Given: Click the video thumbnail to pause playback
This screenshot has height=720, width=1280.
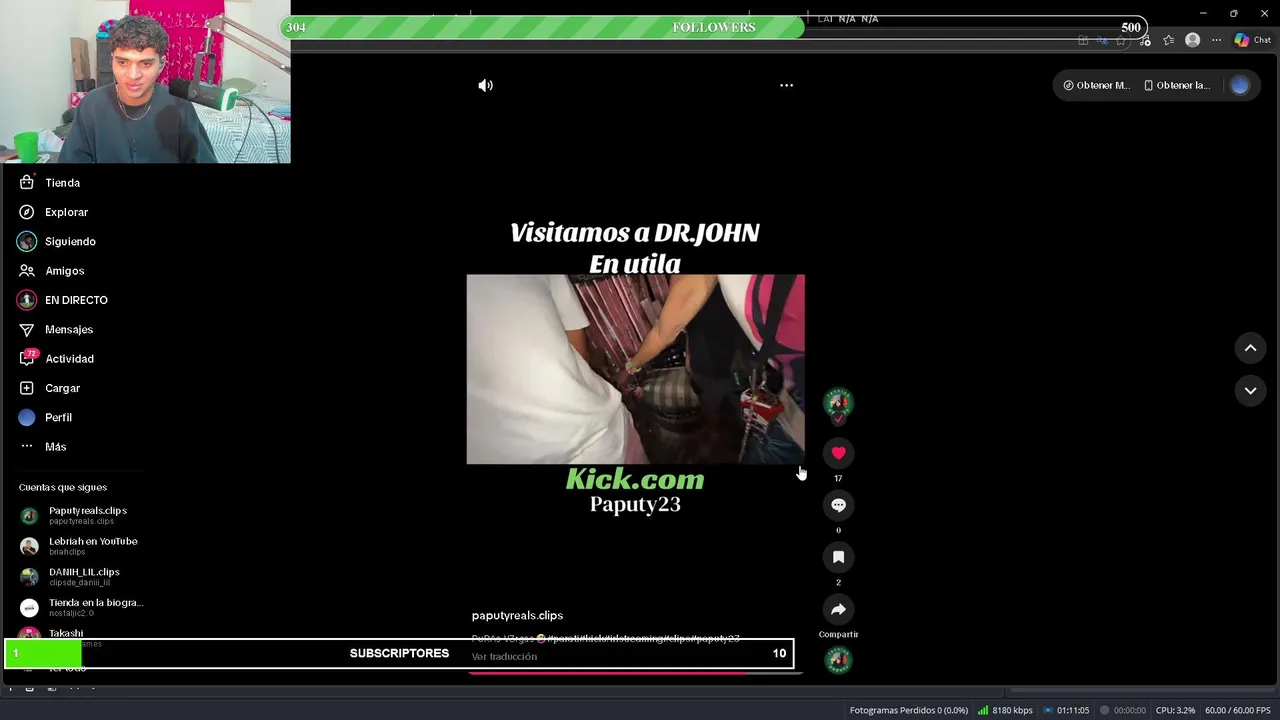Looking at the screenshot, I should coord(635,369).
